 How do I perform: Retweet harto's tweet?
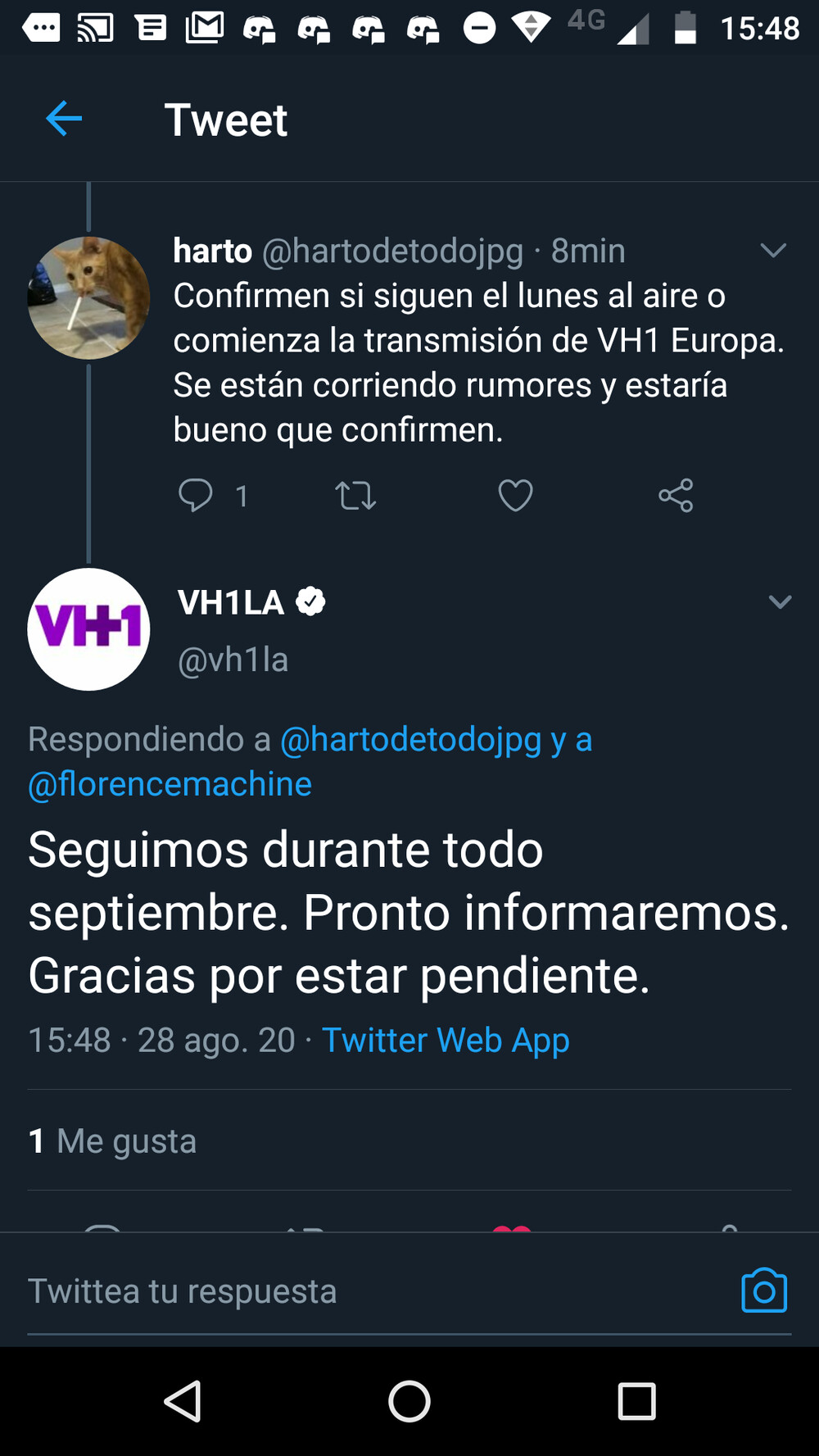[355, 496]
